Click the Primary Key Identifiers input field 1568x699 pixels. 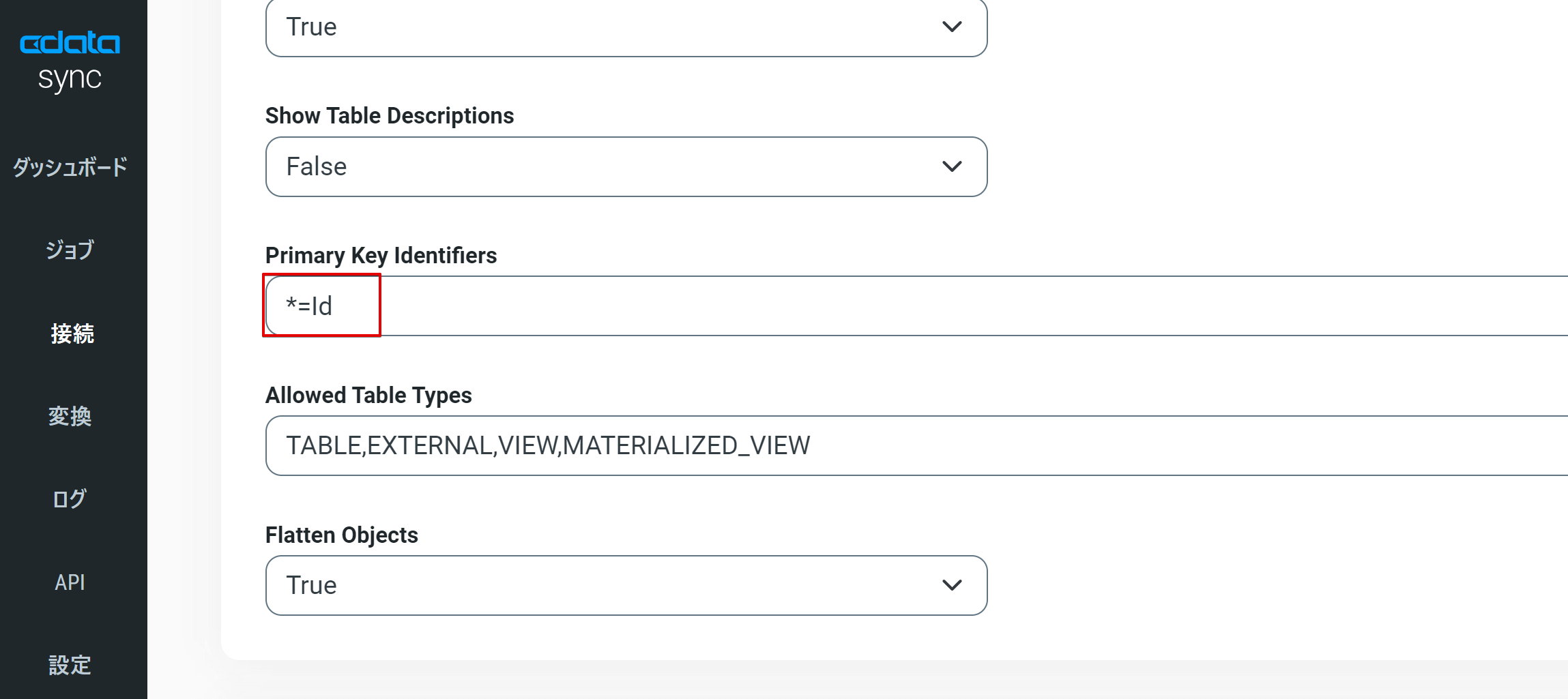(887, 306)
